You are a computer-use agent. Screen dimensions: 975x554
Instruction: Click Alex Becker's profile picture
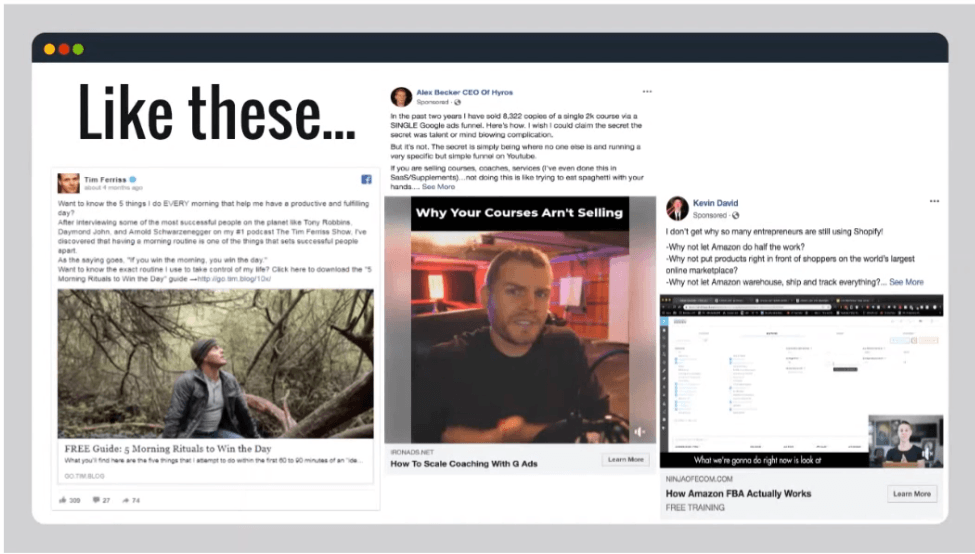401,97
